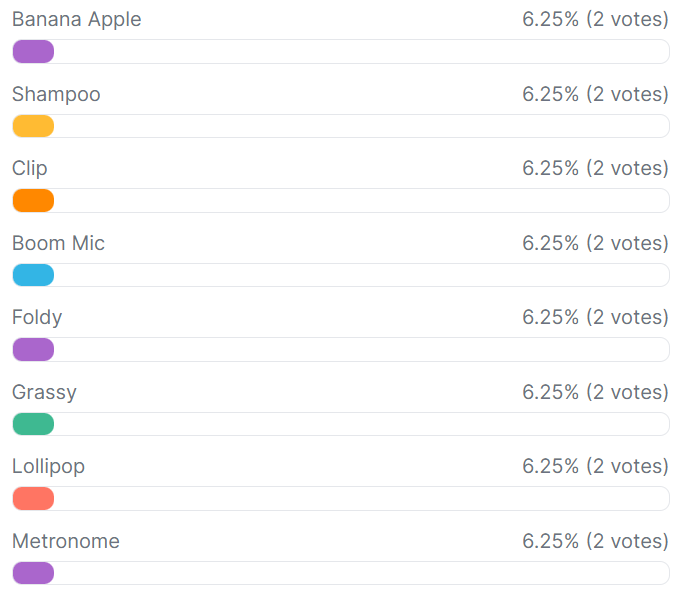Click the yellow progress bar for Shampoo
Screen dimensions: 690x589
33,126
